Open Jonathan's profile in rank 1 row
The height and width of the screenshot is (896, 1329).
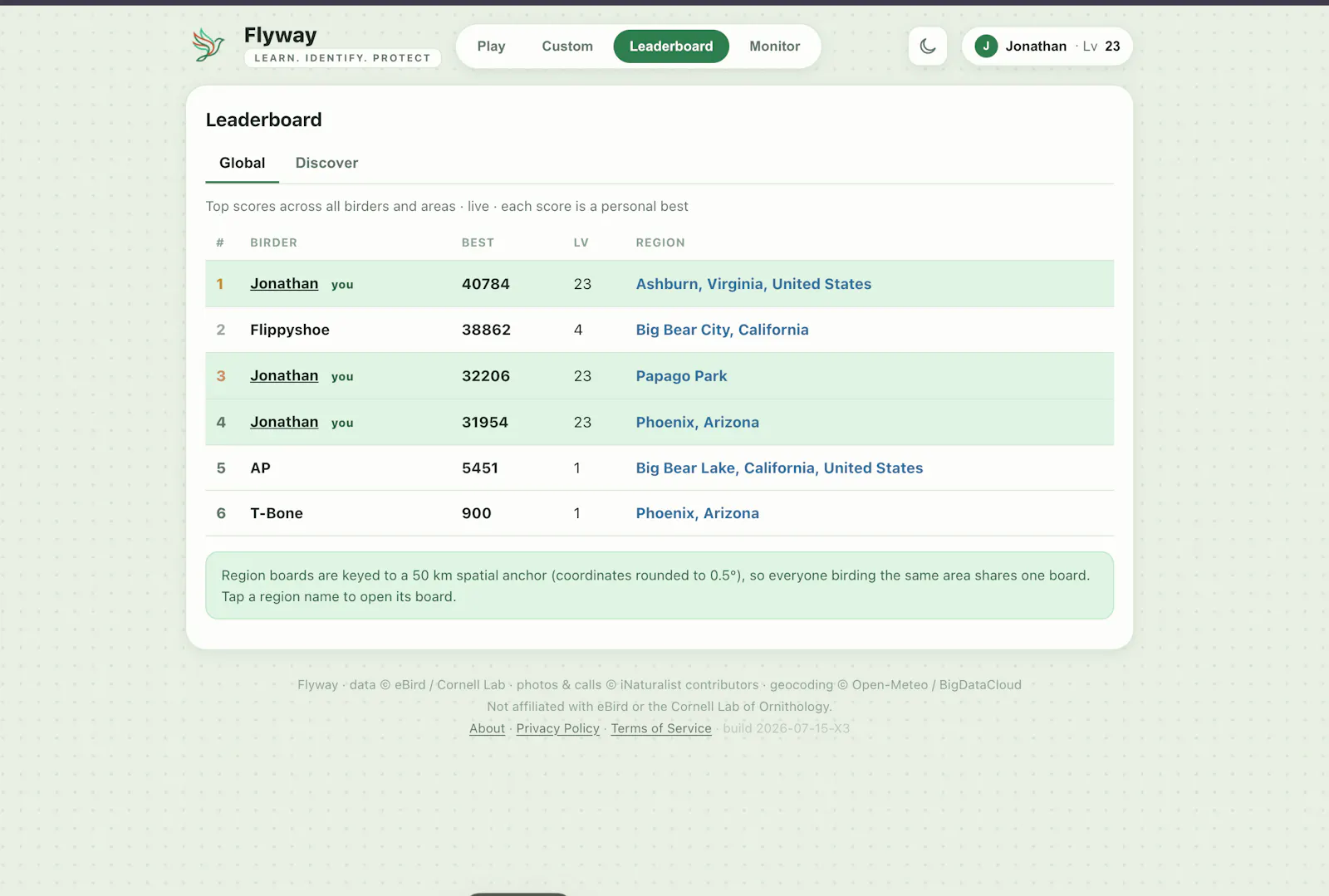pos(284,284)
